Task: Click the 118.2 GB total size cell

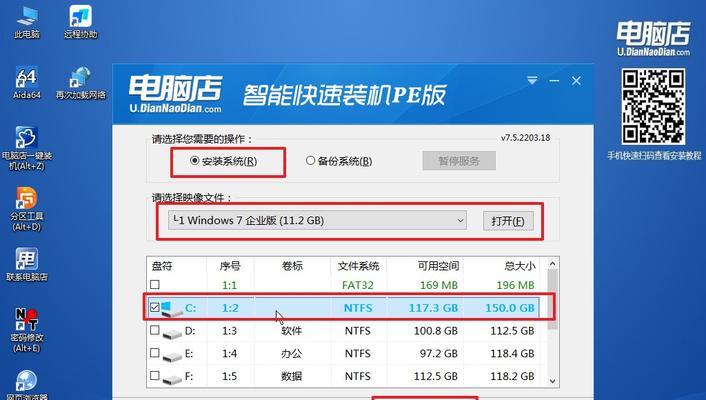Action: tap(512, 376)
